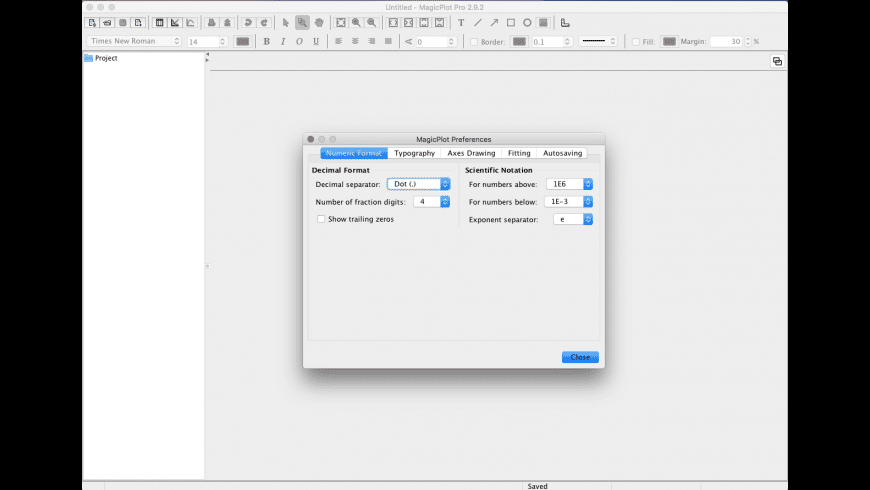The width and height of the screenshot is (870, 490).
Task: Open the text color swatch
Action: [242, 42]
